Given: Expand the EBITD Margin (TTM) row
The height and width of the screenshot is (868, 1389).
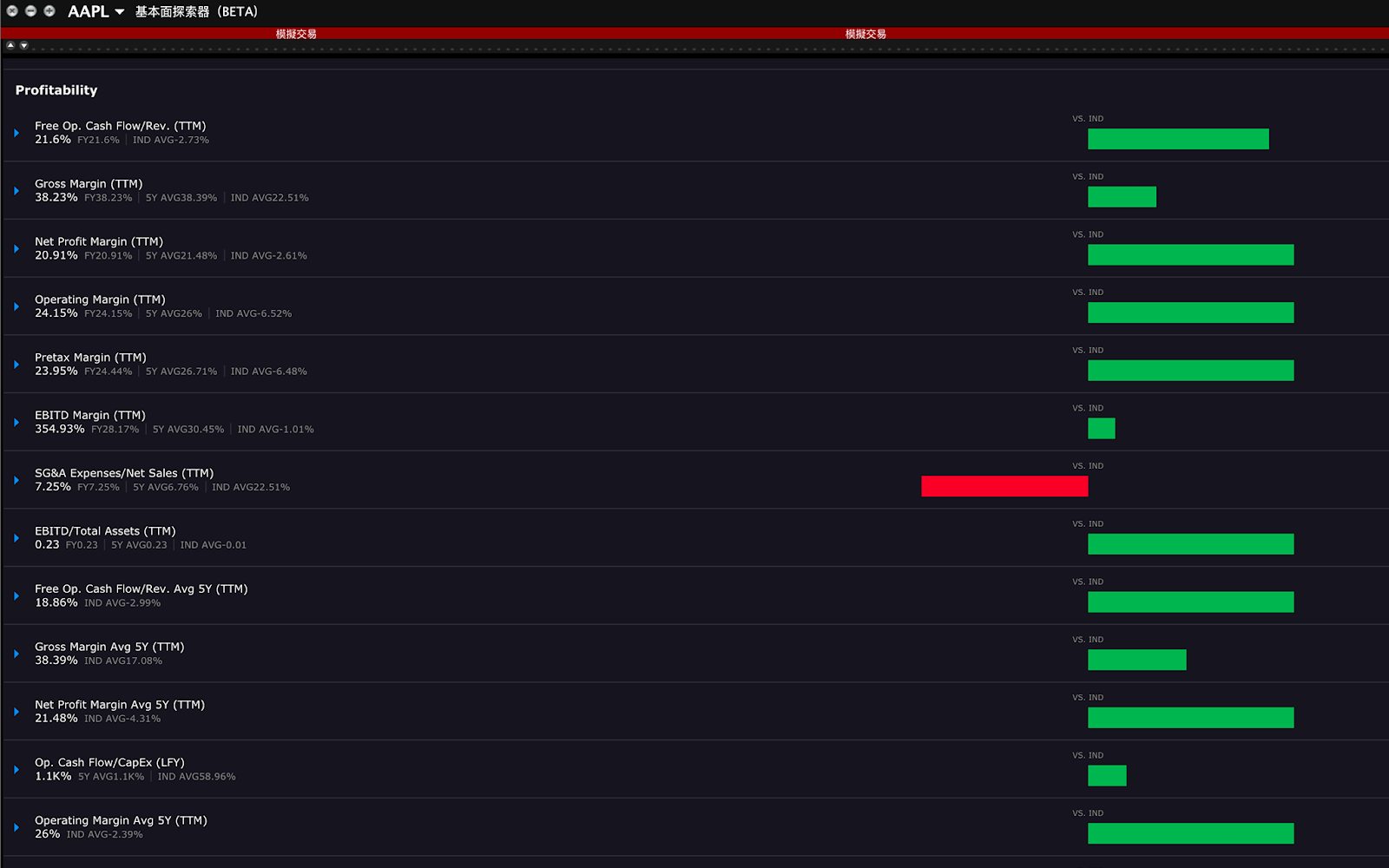Looking at the screenshot, I should (x=16, y=422).
